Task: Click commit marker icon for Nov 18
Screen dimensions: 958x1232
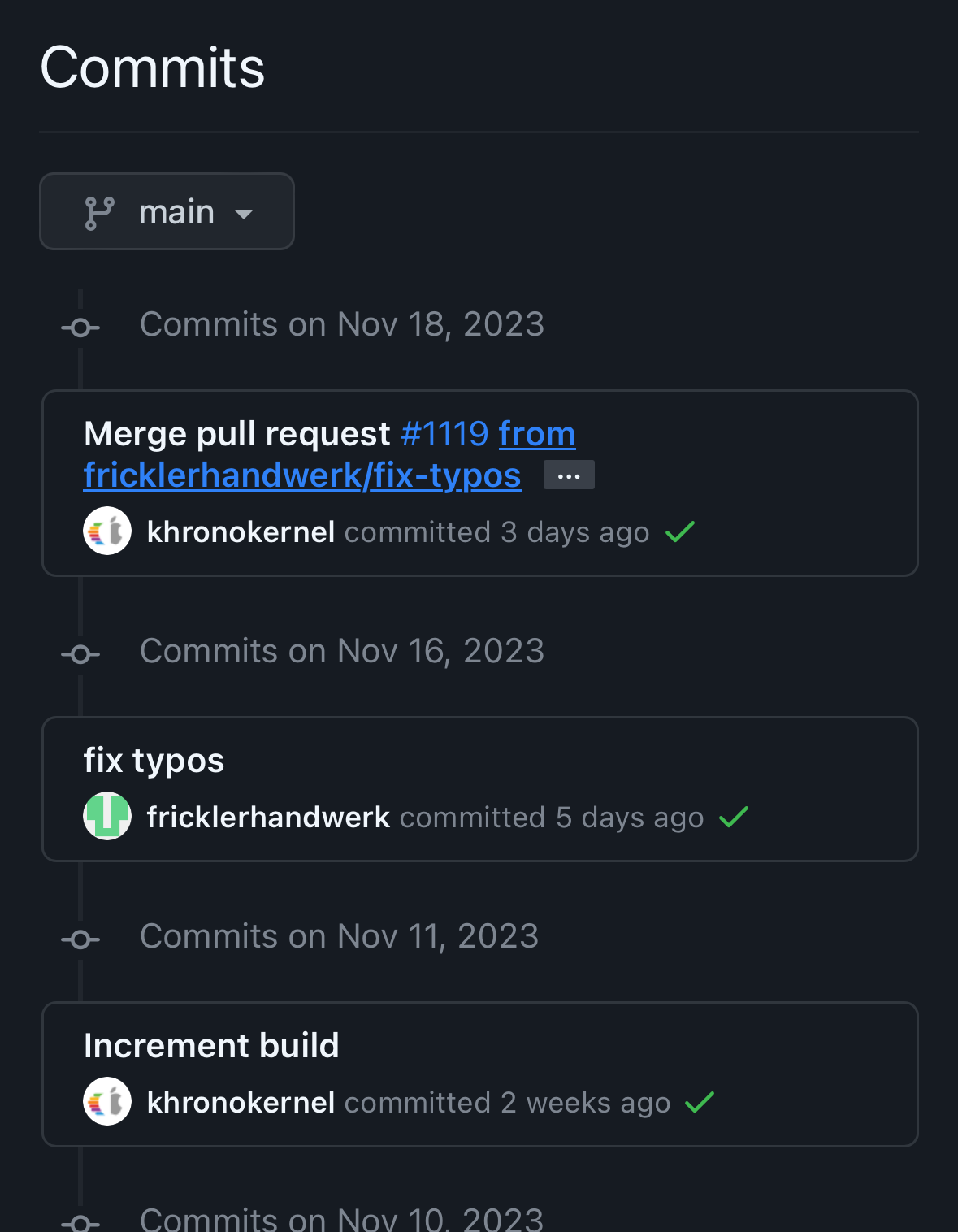Action: tap(80, 328)
